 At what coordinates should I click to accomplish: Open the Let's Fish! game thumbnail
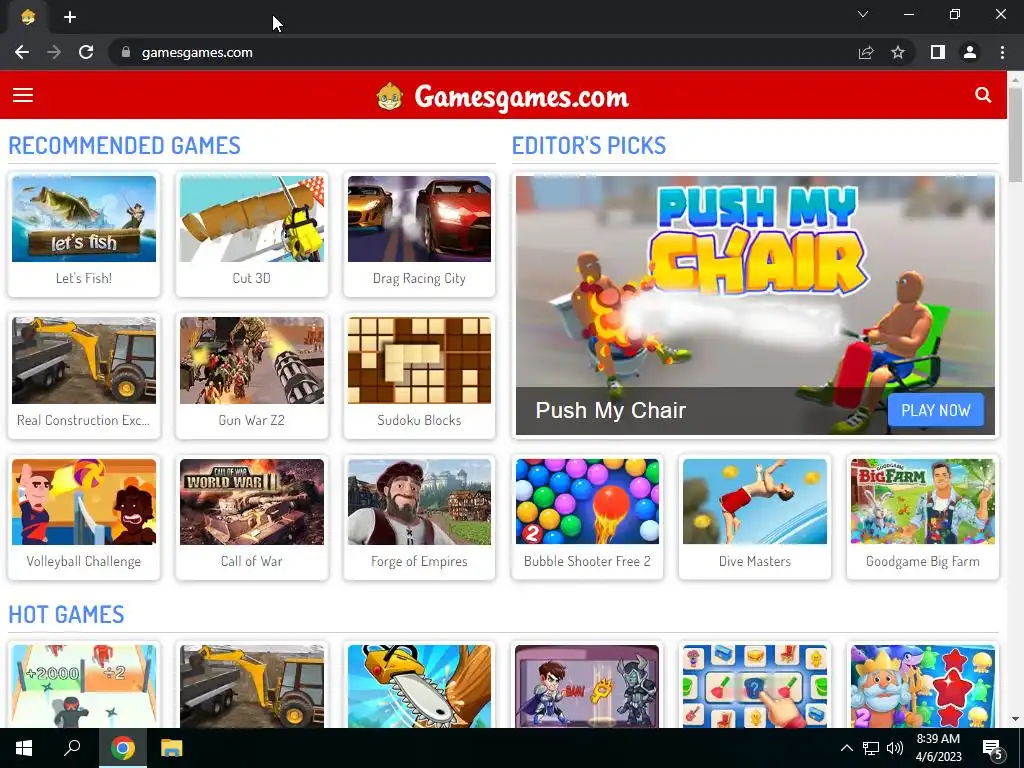coord(84,219)
